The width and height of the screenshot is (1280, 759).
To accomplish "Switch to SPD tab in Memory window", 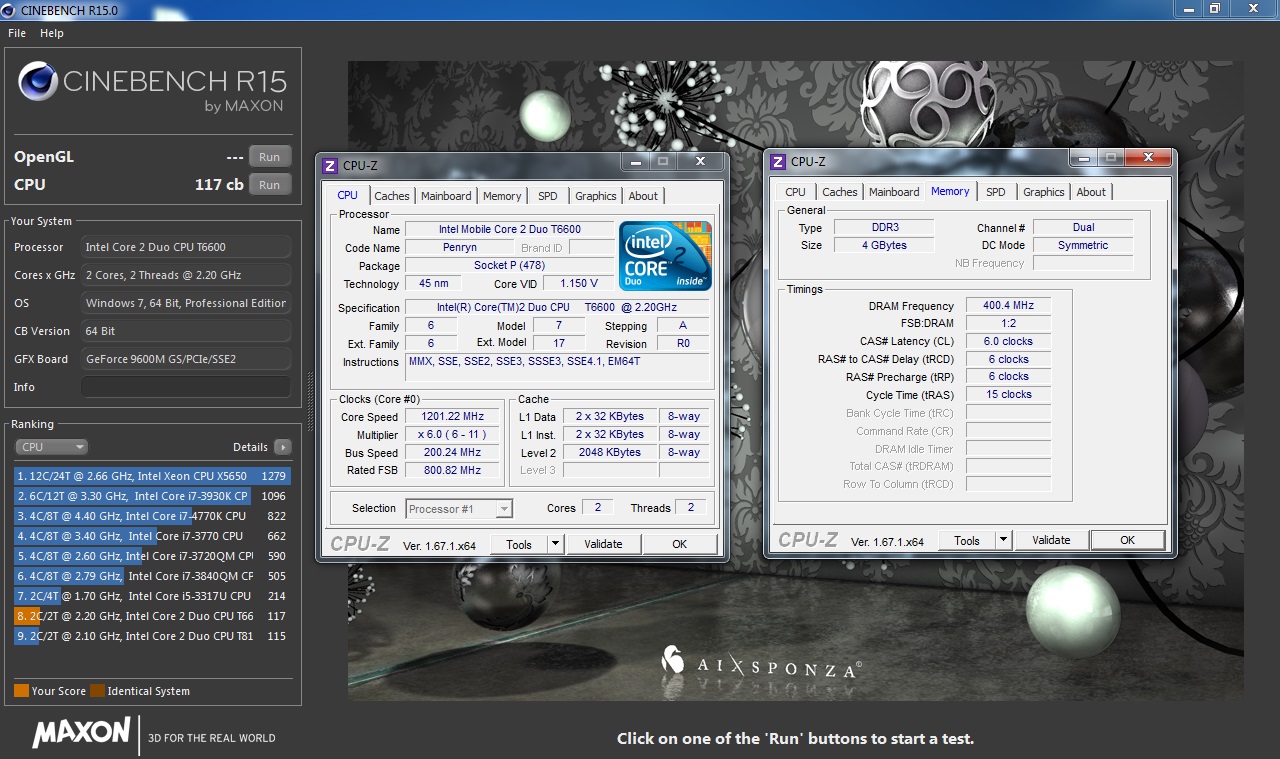I will tap(996, 192).
